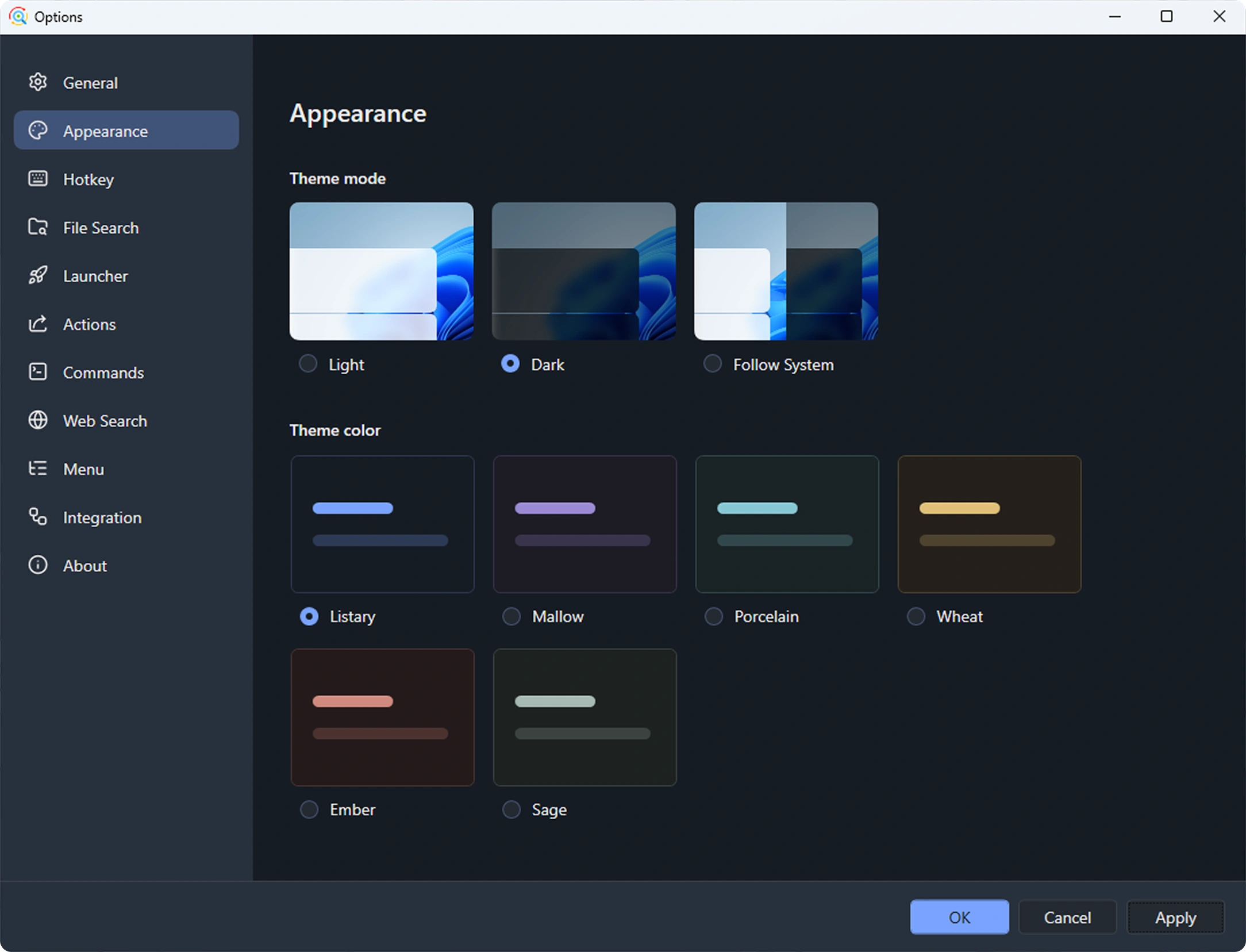The width and height of the screenshot is (1246, 952).
Task: Select the Wheat theme color radio
Action: click(916, 616)
